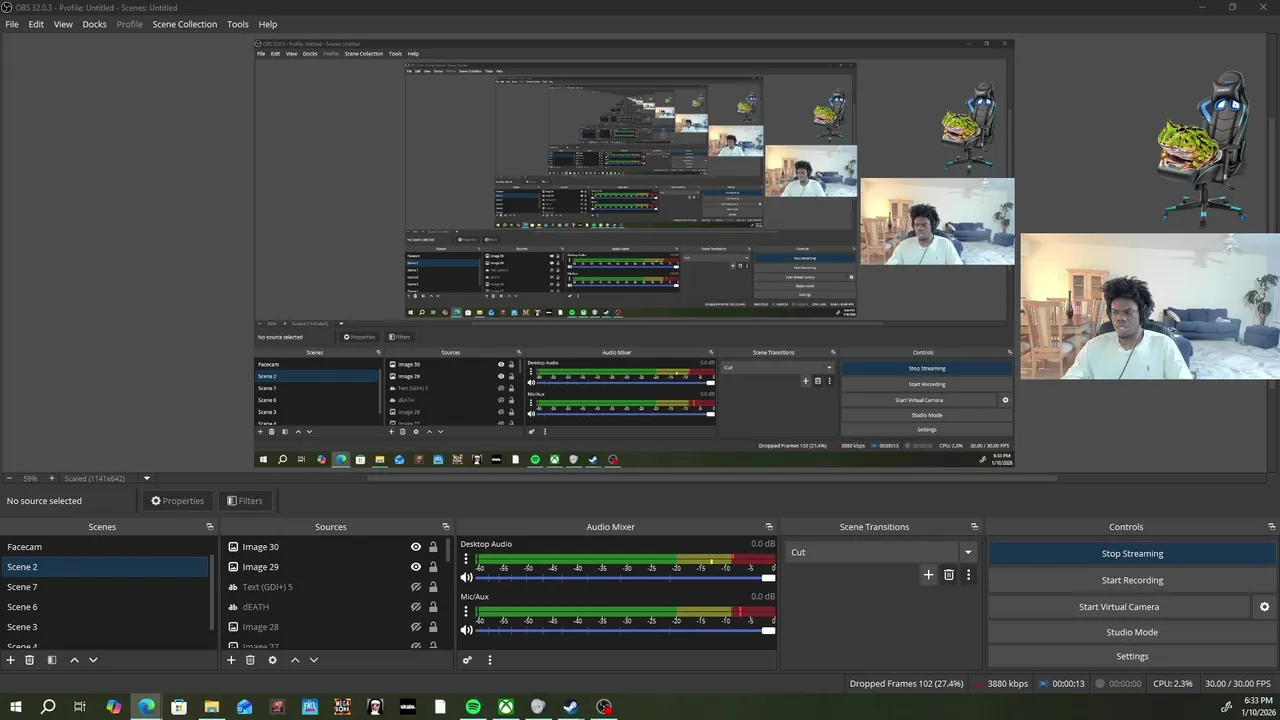The width and height of the screenshot is (1280, 720).
Task: Open the View menu
Action: coord(63,24)
